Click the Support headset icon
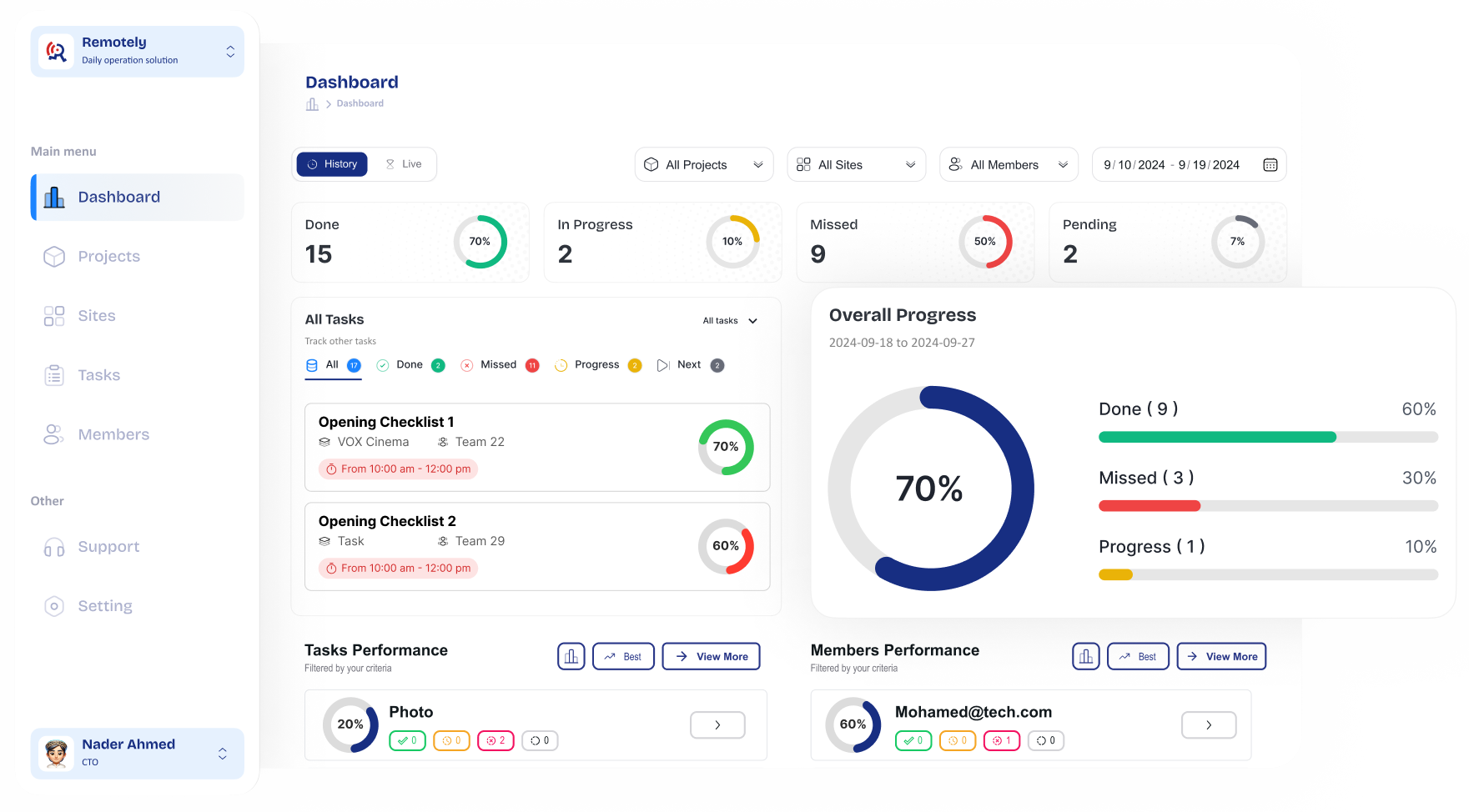This screenshot has height=812, width=1469. click(x=54, y=548)
